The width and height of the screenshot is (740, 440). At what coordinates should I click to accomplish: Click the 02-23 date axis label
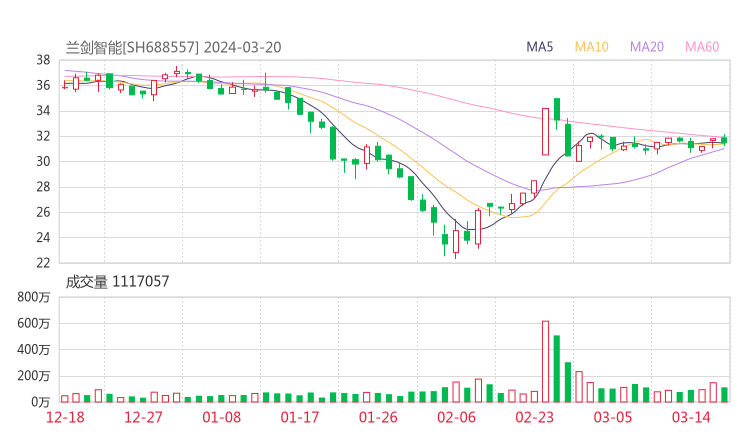(535, 417)
